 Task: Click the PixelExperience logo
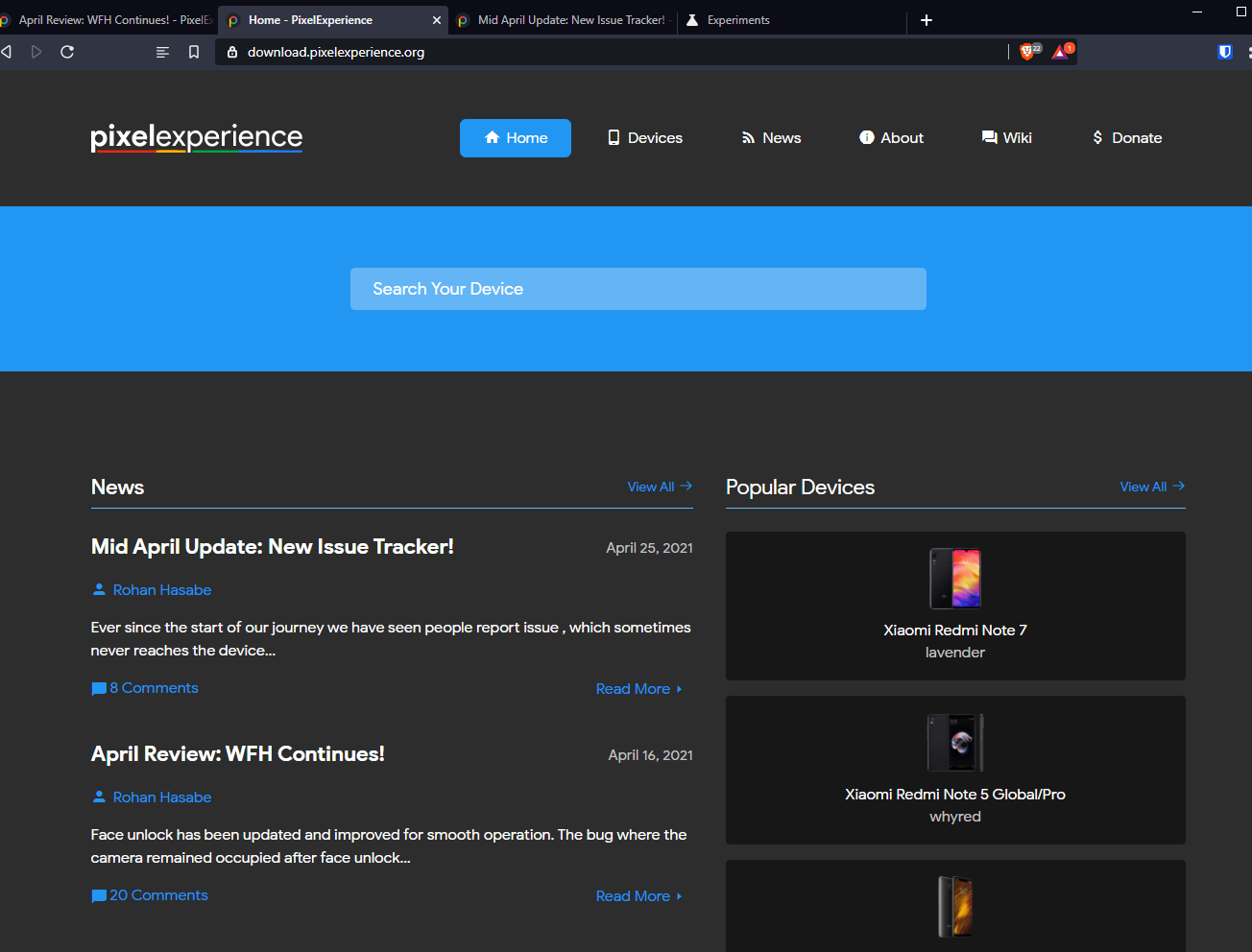196,137
